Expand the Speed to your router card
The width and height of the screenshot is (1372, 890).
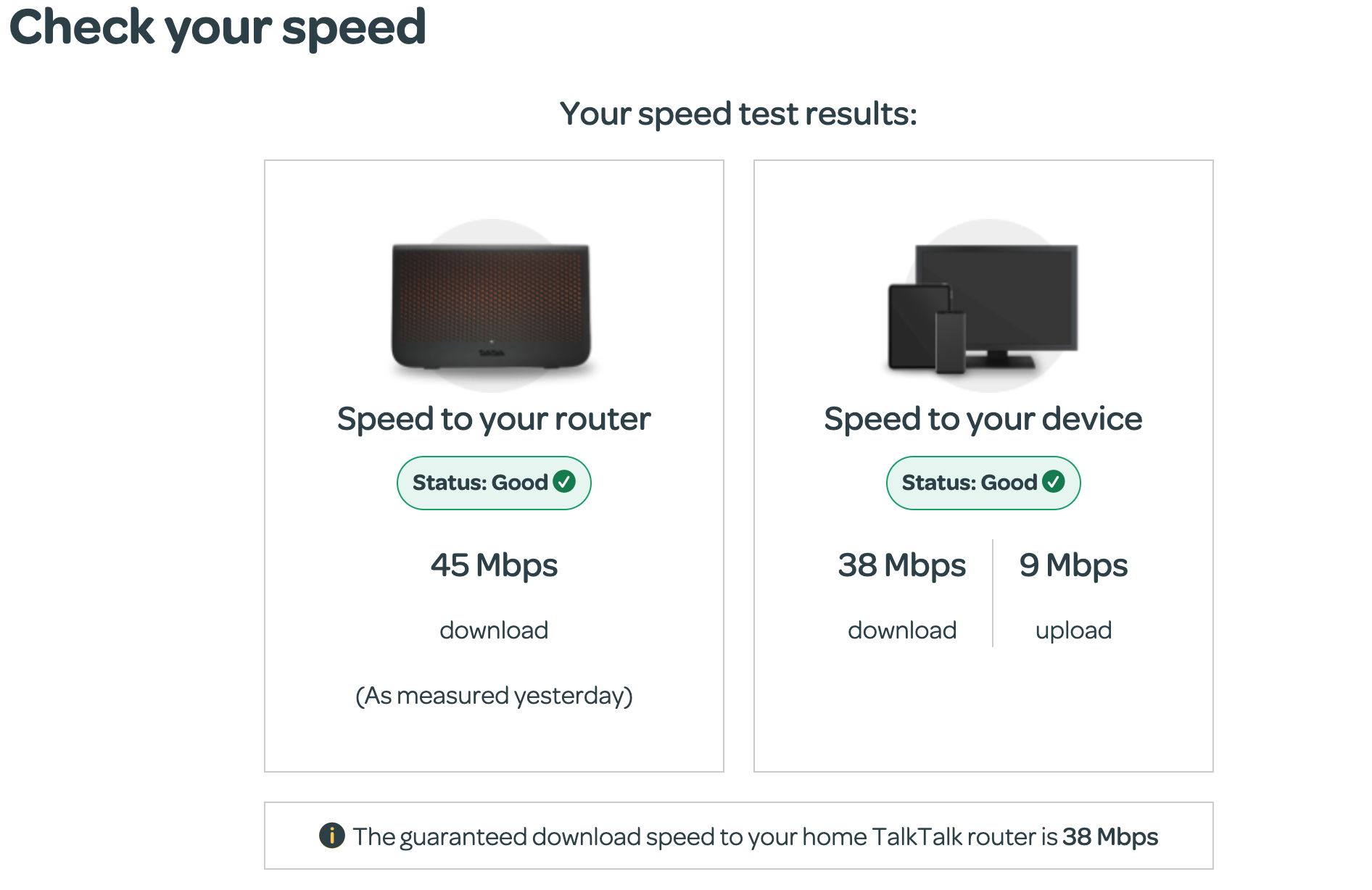tap(494, 464)
